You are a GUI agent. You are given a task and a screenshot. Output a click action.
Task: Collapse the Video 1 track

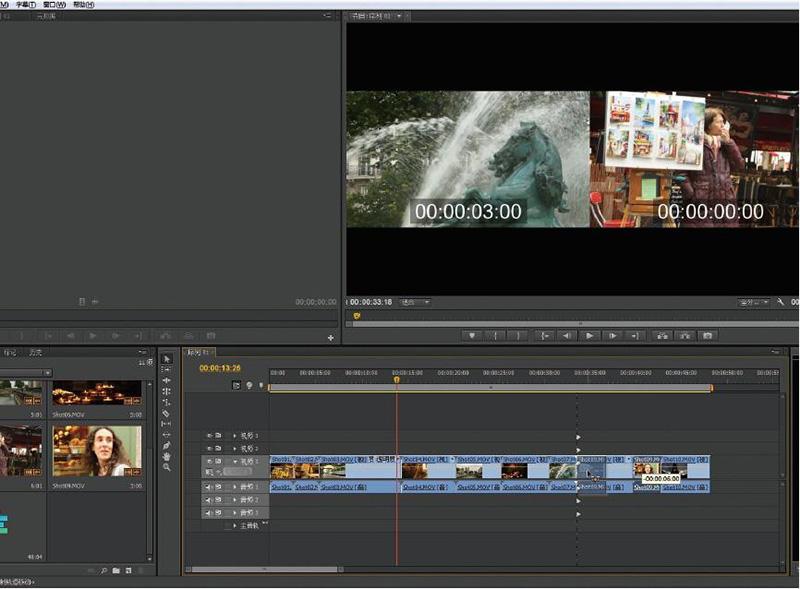[x=235, y=461]
